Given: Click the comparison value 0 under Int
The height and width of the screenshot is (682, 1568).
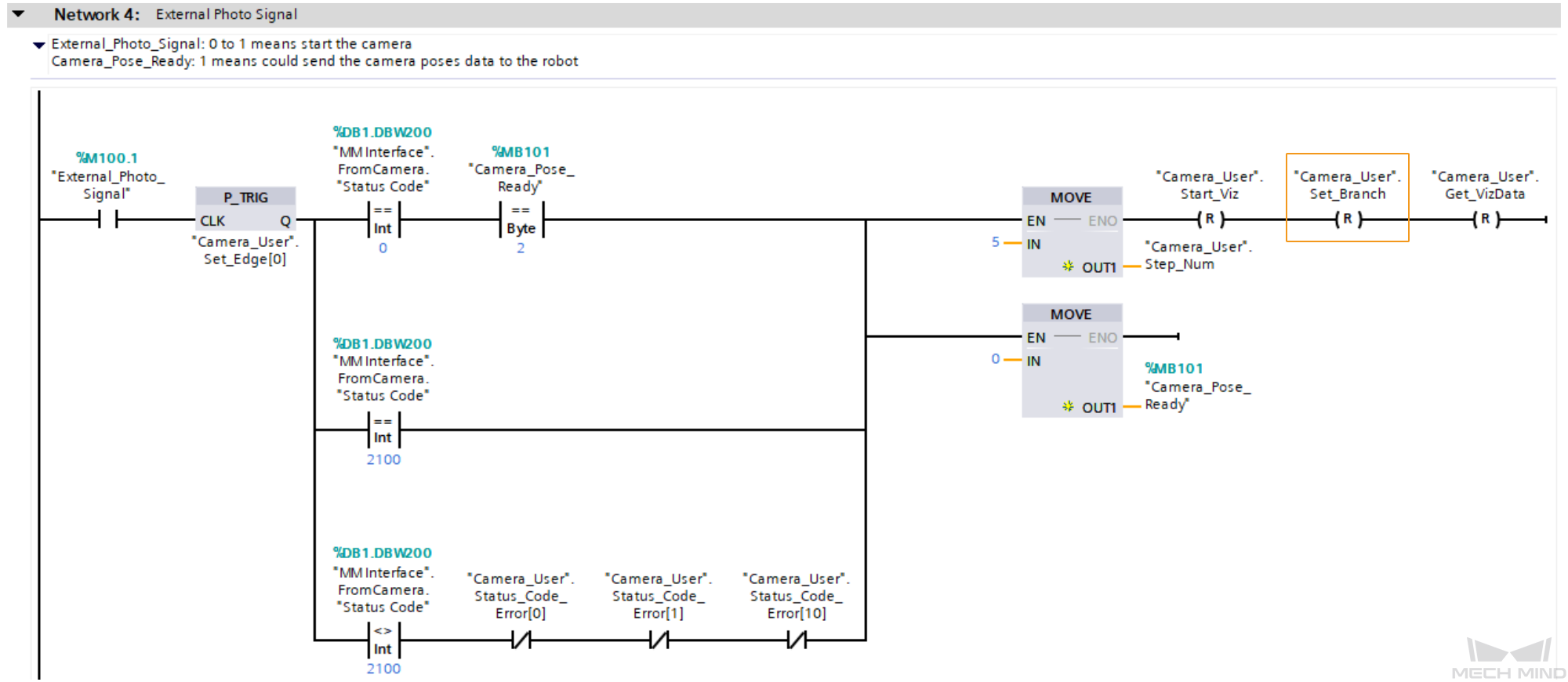Looking at the screenshot, I should click(383, 248).
